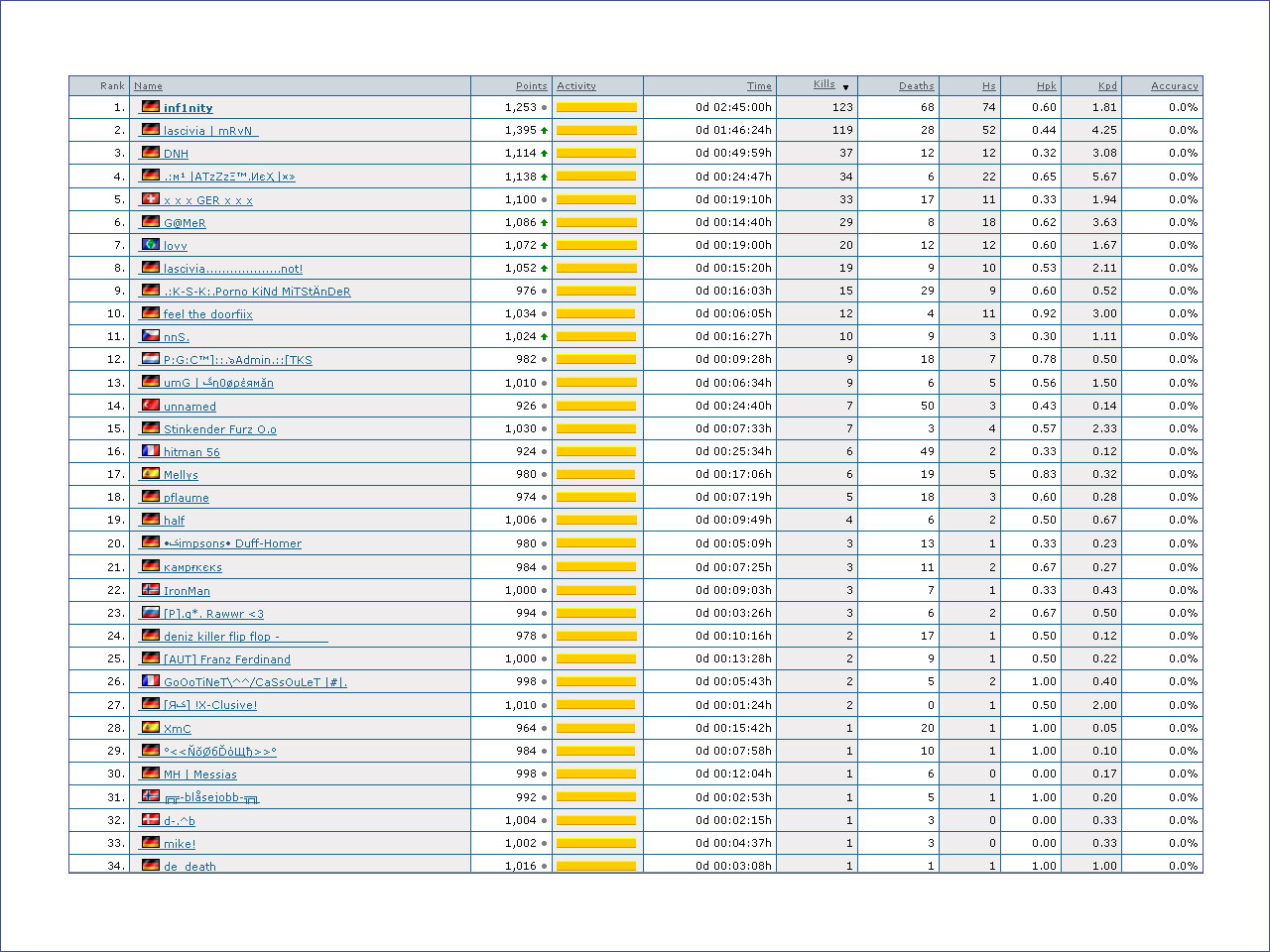Click the green up arrow in DNH's Points cell

(x=544, y=154)
